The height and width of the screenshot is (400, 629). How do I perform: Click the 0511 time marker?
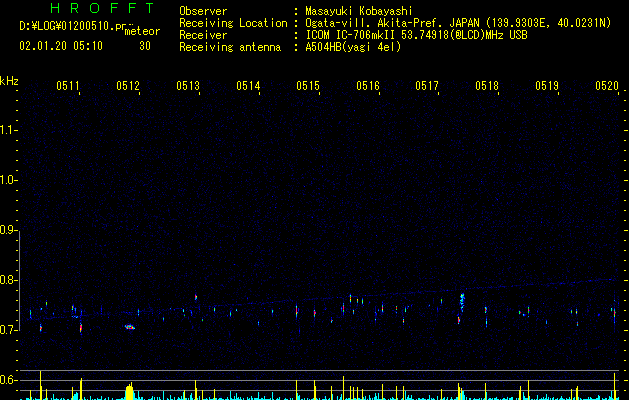pyautogui.click(x=68, y=85)
